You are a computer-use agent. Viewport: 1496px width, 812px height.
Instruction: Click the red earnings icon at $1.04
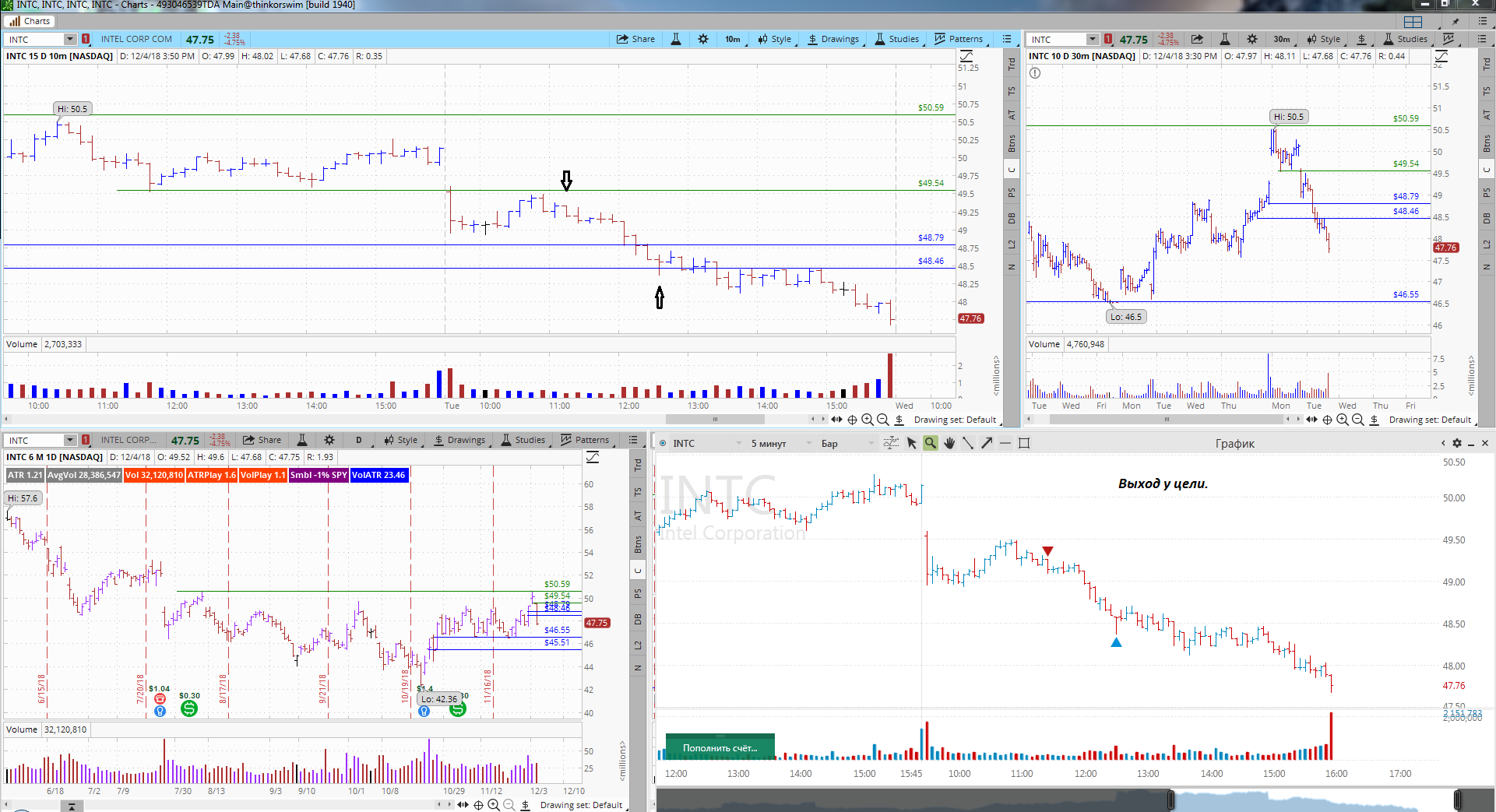[160, 699]
